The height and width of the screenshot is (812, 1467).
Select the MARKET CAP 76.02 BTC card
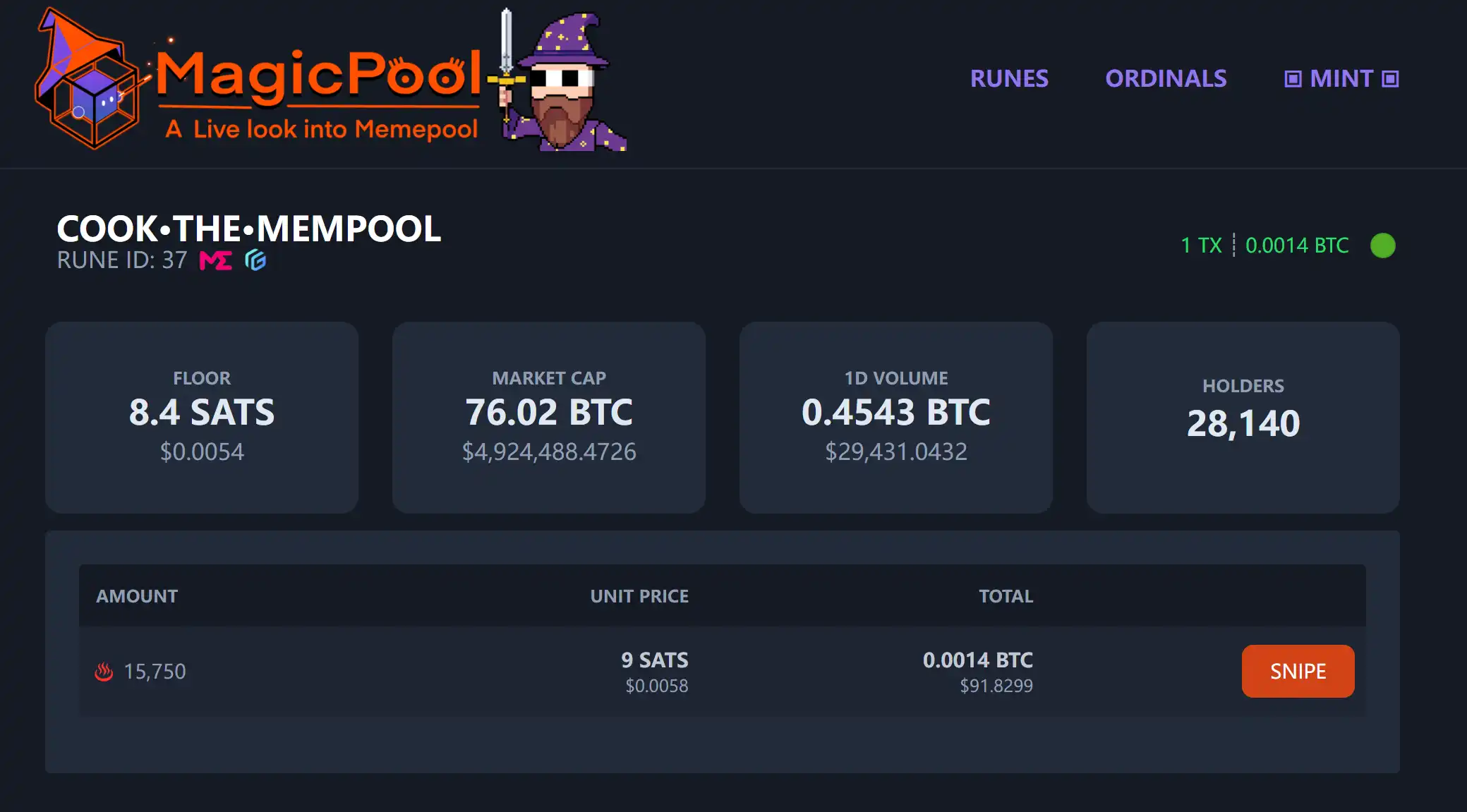(x=549, y=417)
